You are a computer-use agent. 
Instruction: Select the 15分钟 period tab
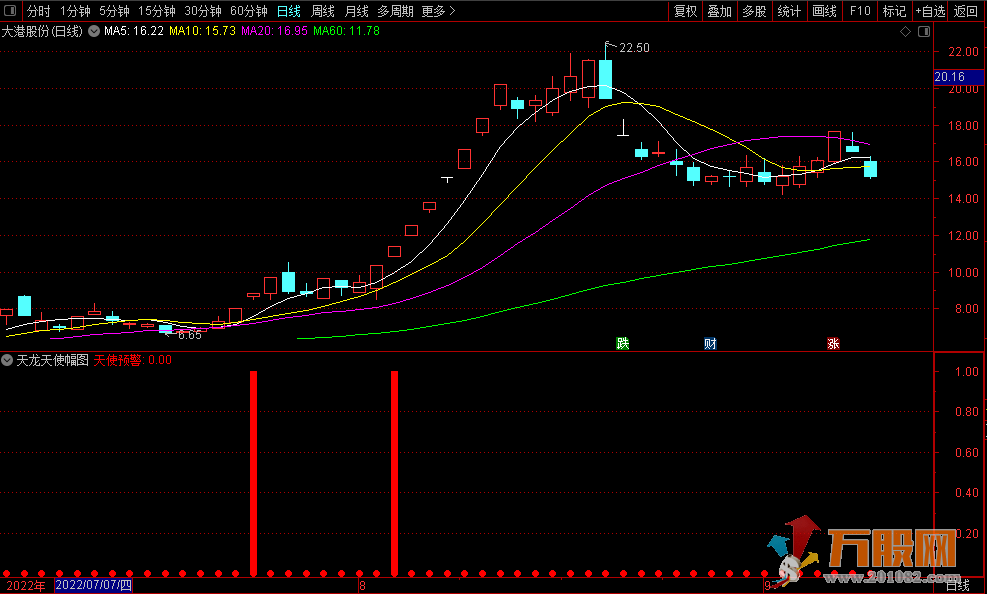click(x=157, y=11)
